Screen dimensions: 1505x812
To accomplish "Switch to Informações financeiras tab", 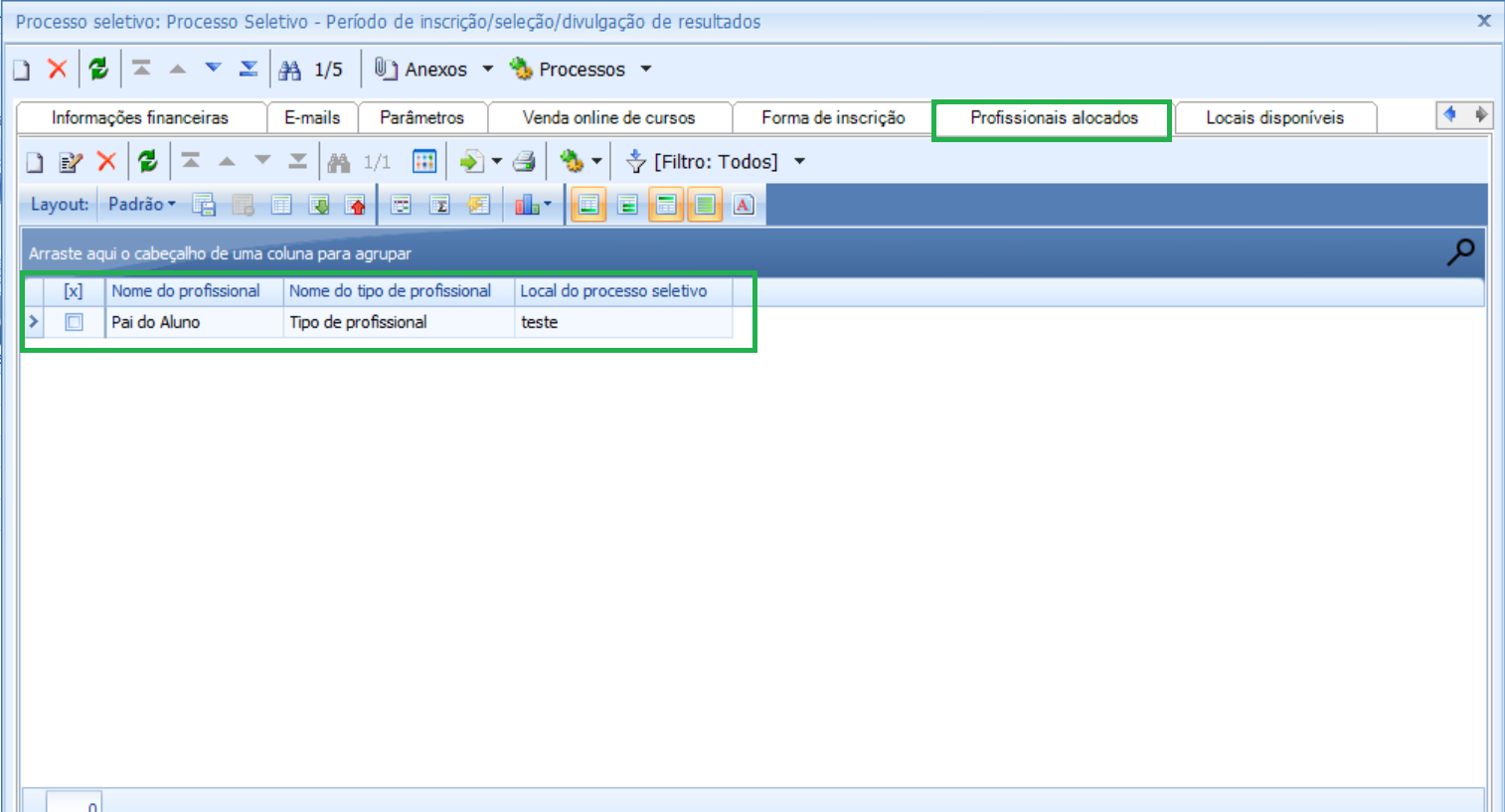I will coord(140,117).
